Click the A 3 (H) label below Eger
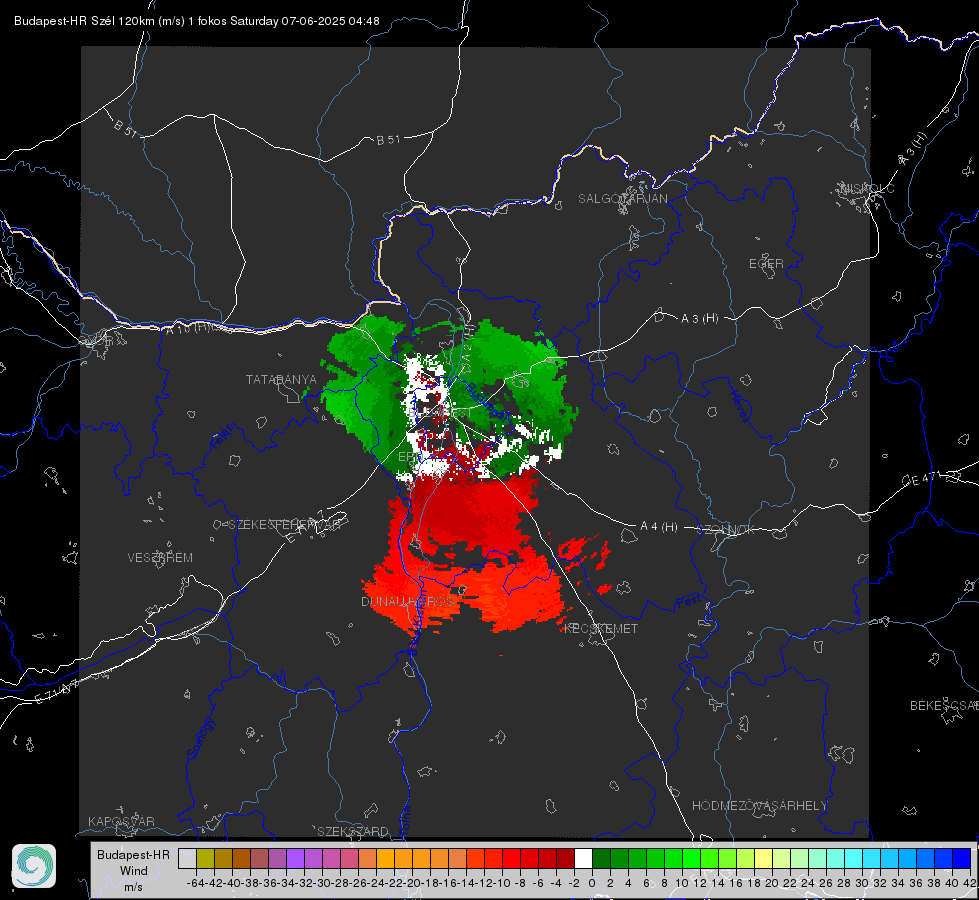 click(699, 319)
